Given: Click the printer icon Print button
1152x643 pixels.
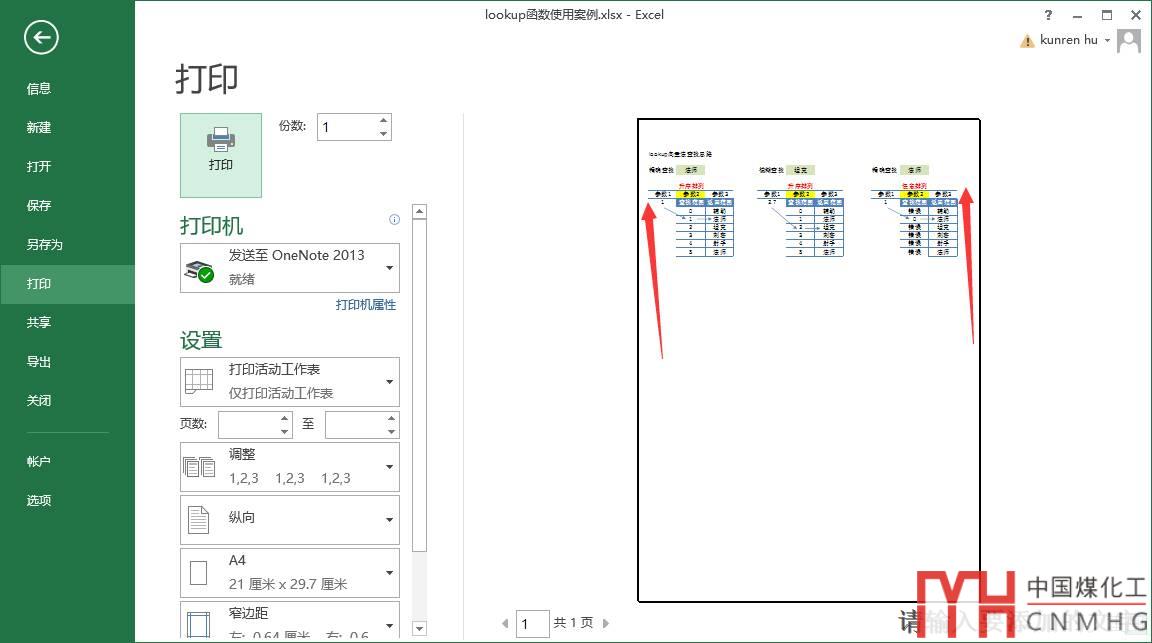Looking at the screenshot, I should click(220, 154).
